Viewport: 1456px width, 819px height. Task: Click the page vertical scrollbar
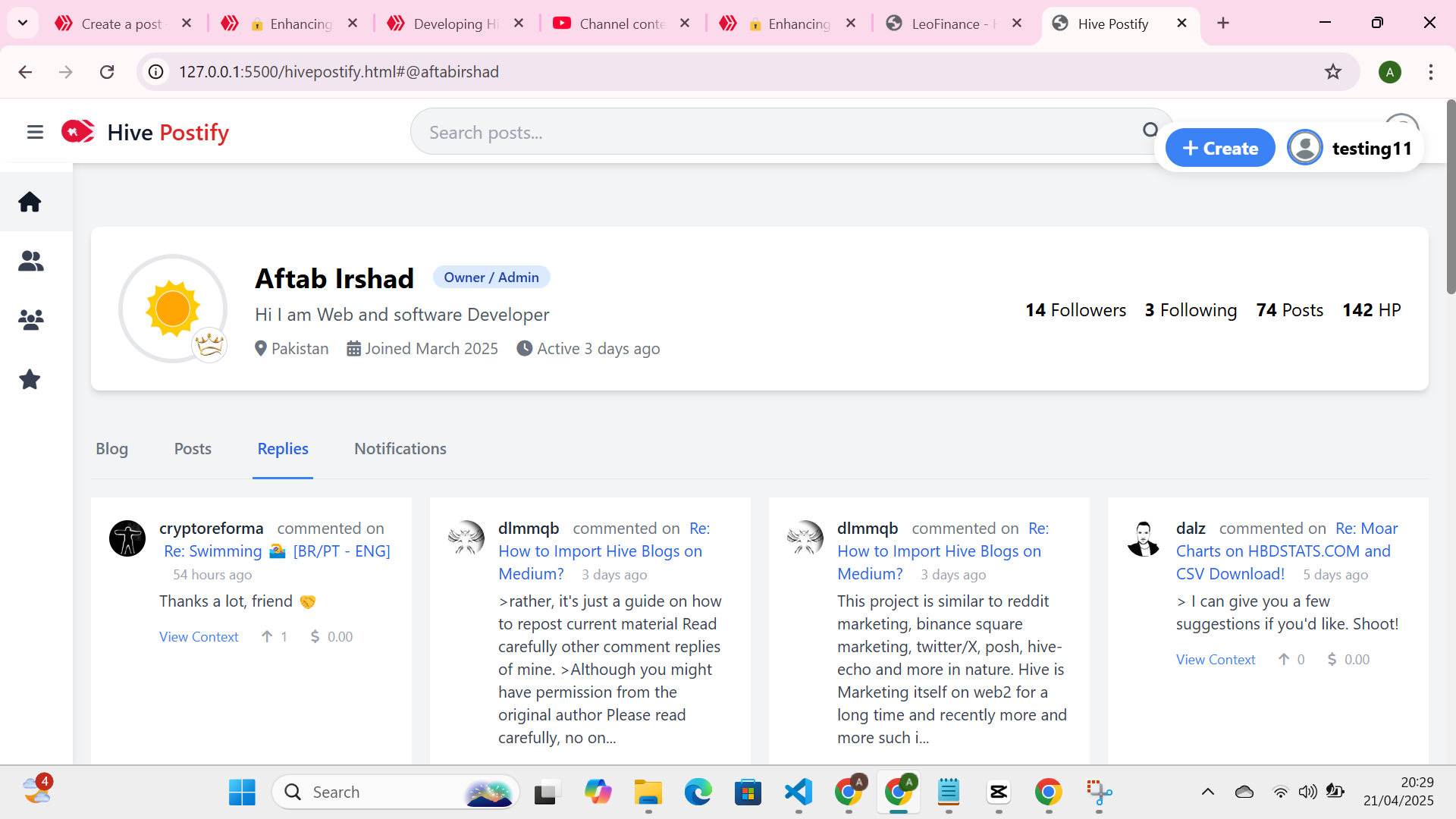[1451, 197]
